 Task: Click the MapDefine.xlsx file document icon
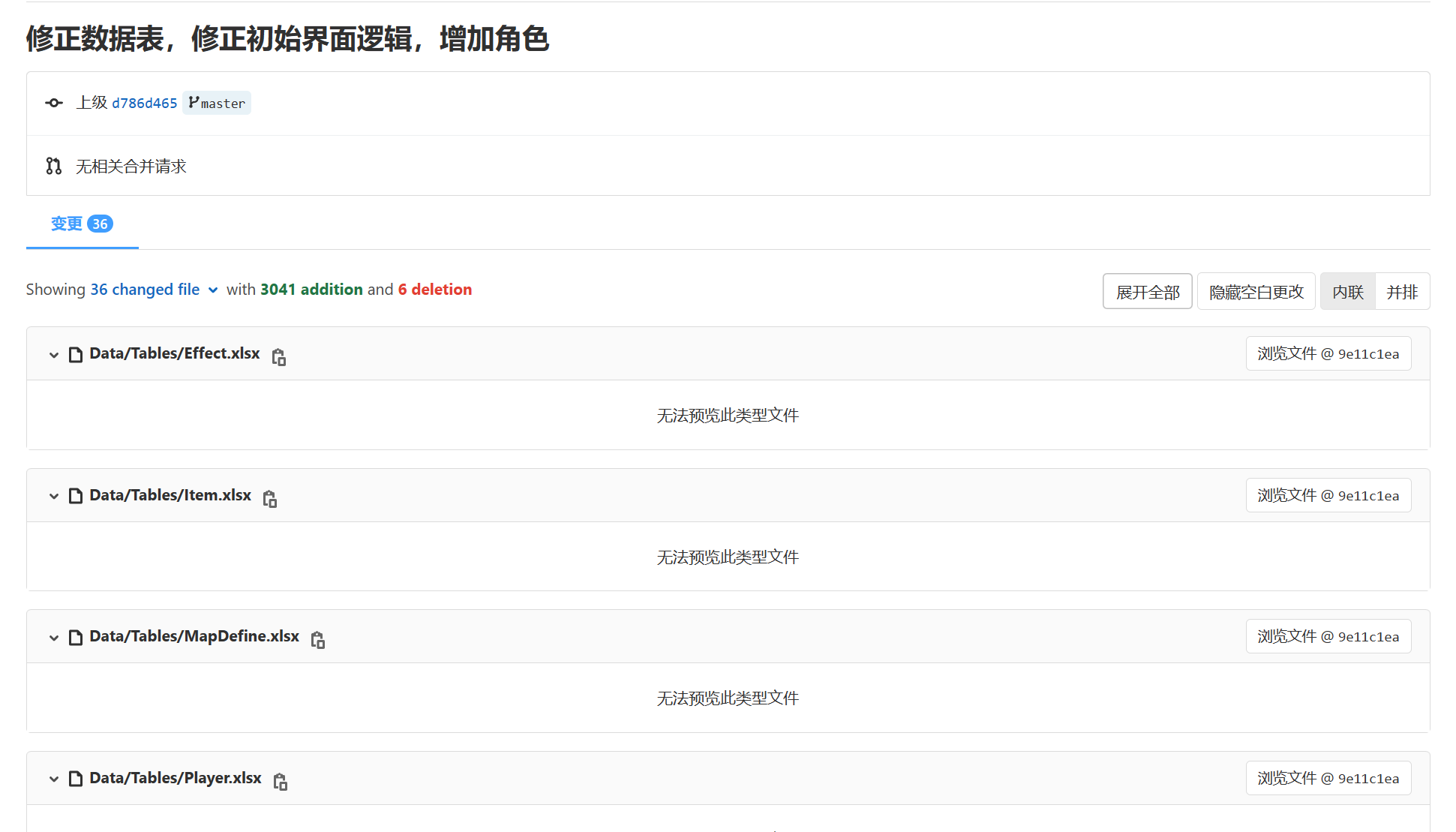76,637
